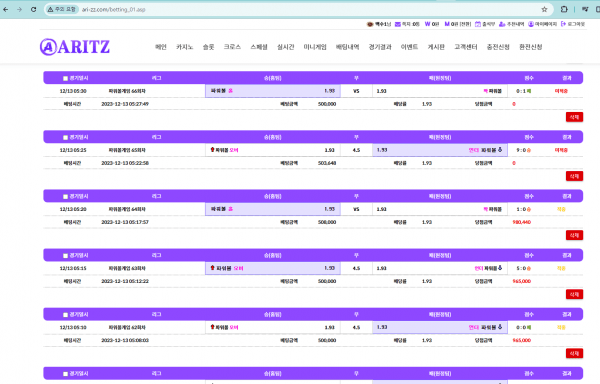Delete the 64회차 bet record
This screenshot has width=600, height=384.
(x=574, y=235)
